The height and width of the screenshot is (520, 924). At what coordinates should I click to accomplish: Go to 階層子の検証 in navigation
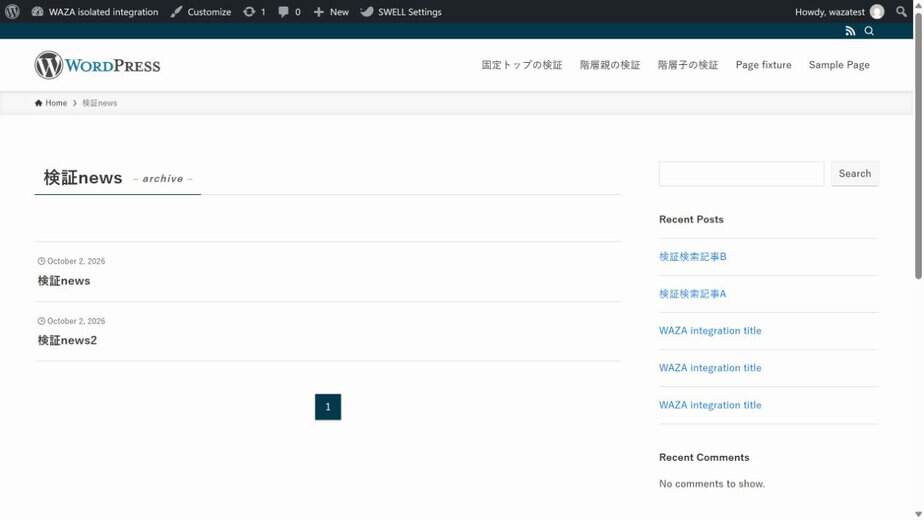(688, 65)
